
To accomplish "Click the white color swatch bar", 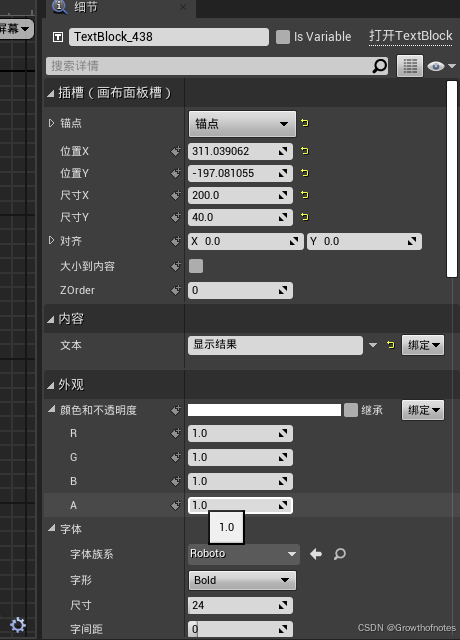I will pos(264,410).
